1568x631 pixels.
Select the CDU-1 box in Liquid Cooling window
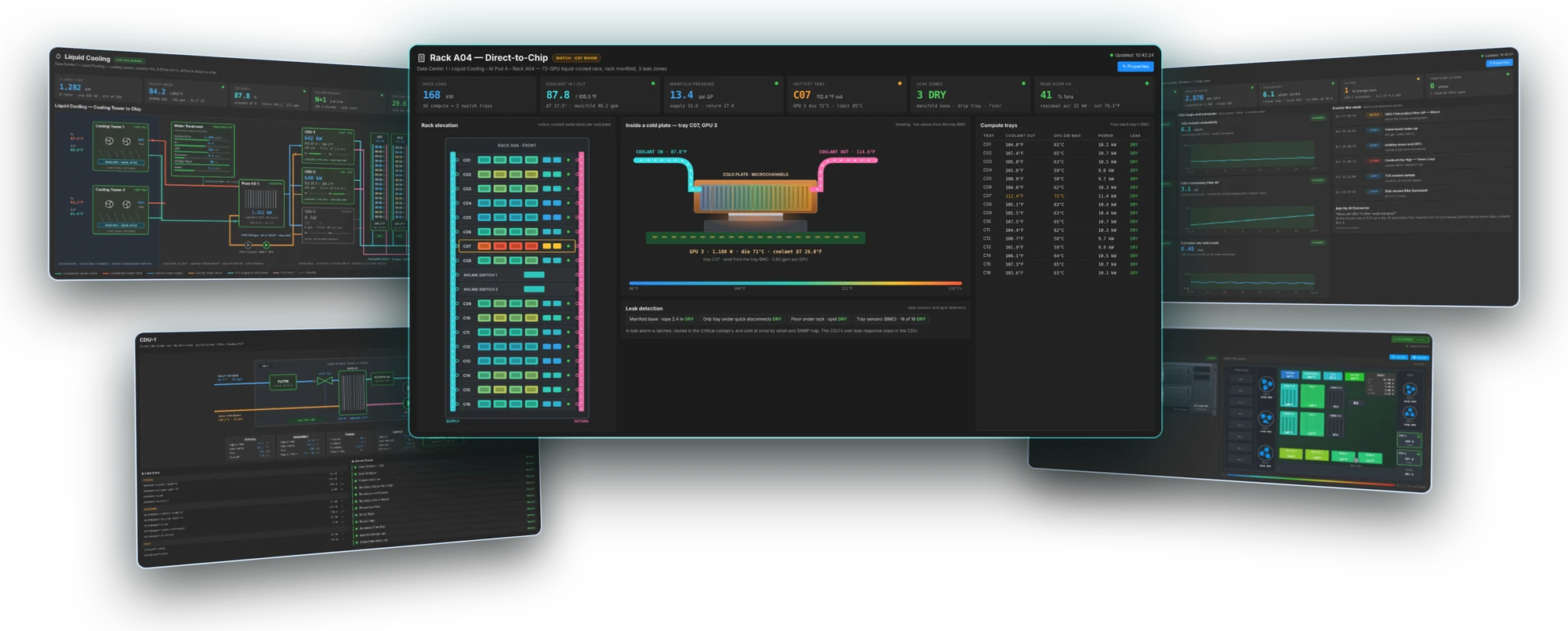pyautogui.click(x=328, y=146)
